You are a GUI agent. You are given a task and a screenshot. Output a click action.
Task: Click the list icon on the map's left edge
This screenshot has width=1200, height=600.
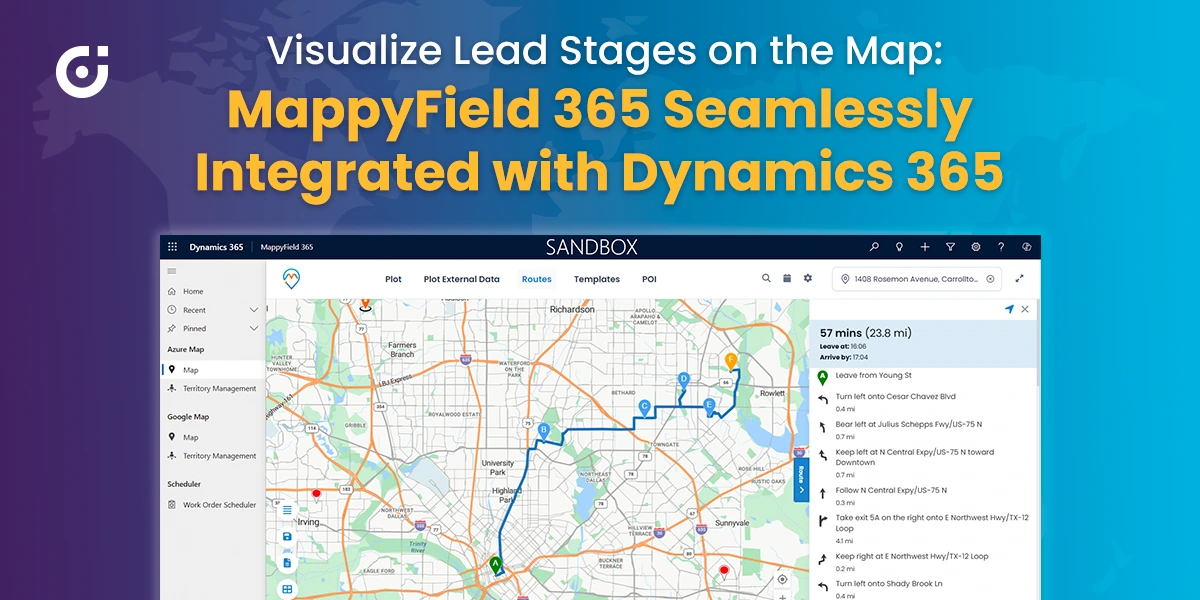click(x=287, y=510)
